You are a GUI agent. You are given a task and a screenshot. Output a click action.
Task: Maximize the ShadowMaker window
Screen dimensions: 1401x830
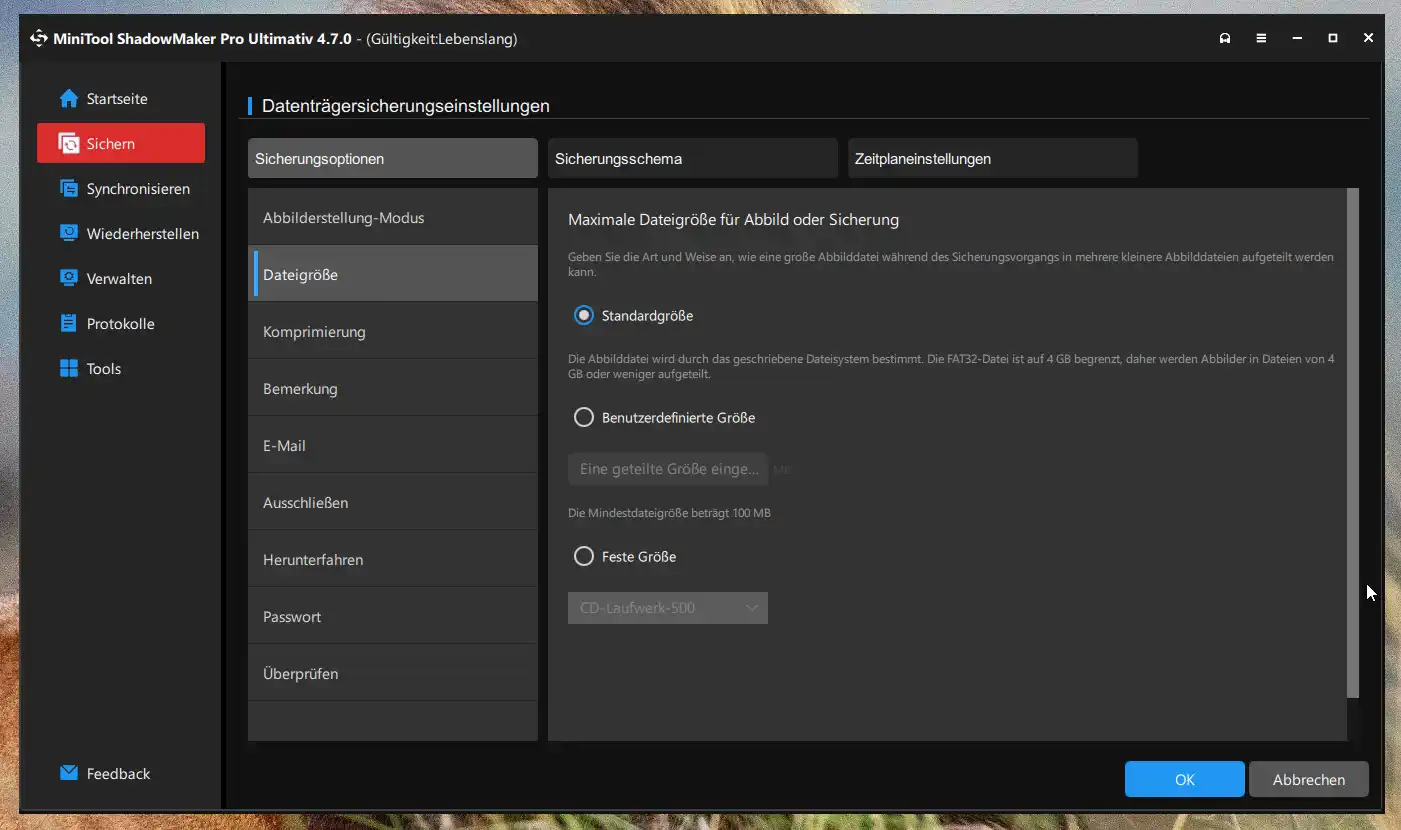click(1333, 39)
